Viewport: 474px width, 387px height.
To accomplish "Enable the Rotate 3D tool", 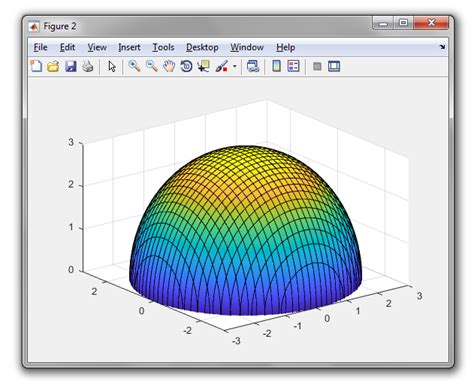I will (x=186, y=66).
